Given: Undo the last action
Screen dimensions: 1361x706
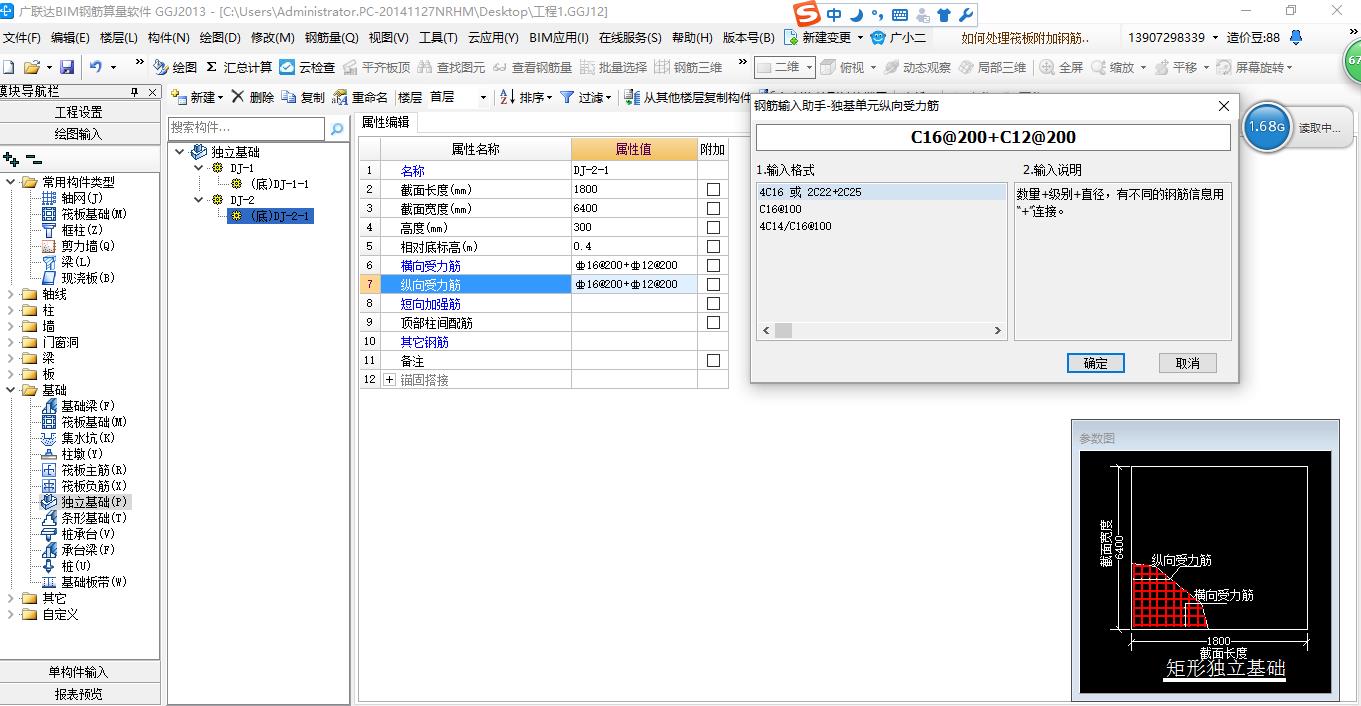Looking at the screenshot, I should (x=96, y=67).
